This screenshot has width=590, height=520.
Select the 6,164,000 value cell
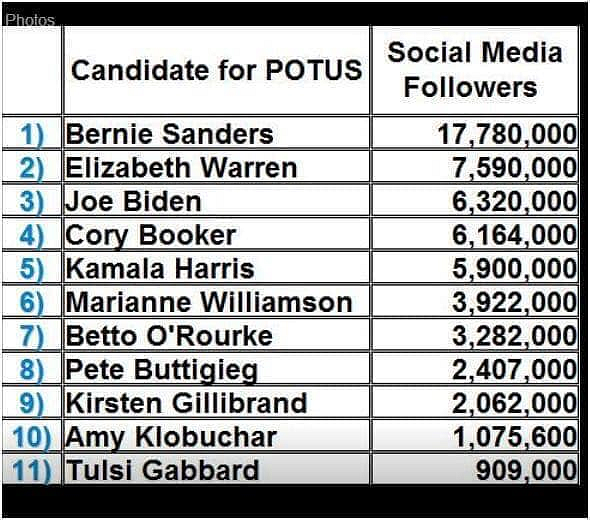pyautogui.click(x=475, y=234)
